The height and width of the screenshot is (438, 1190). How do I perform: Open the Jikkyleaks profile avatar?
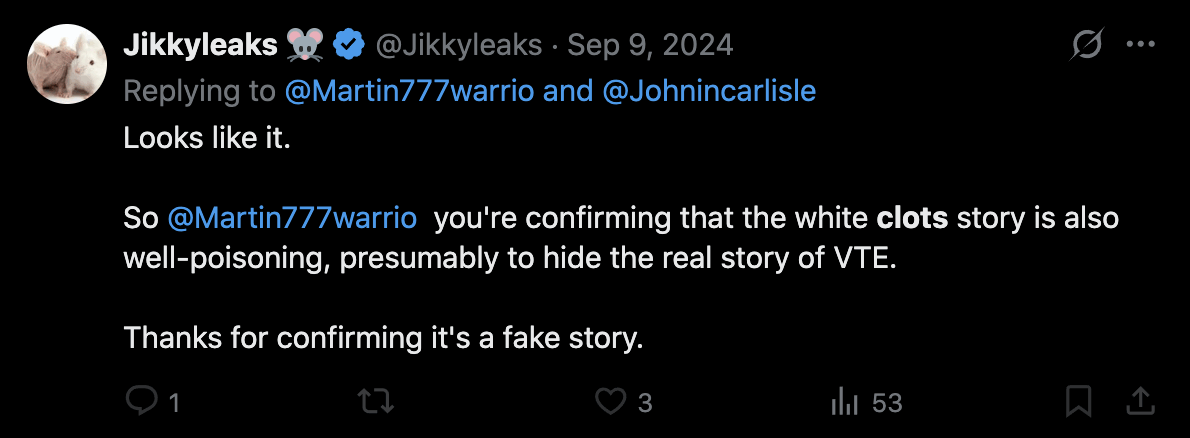(67, 64)
